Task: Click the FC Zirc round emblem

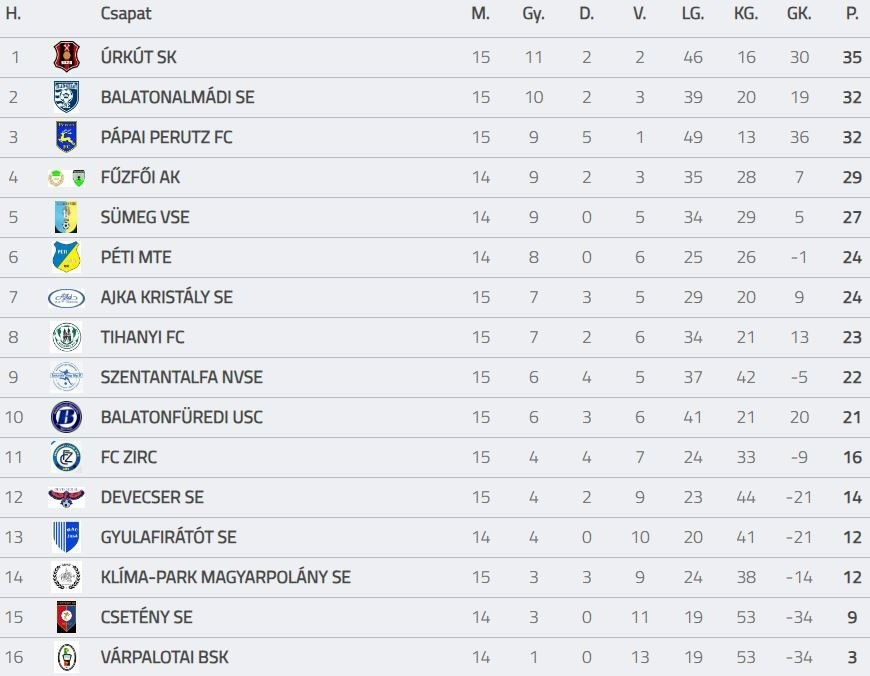Action: pos(66,457)
